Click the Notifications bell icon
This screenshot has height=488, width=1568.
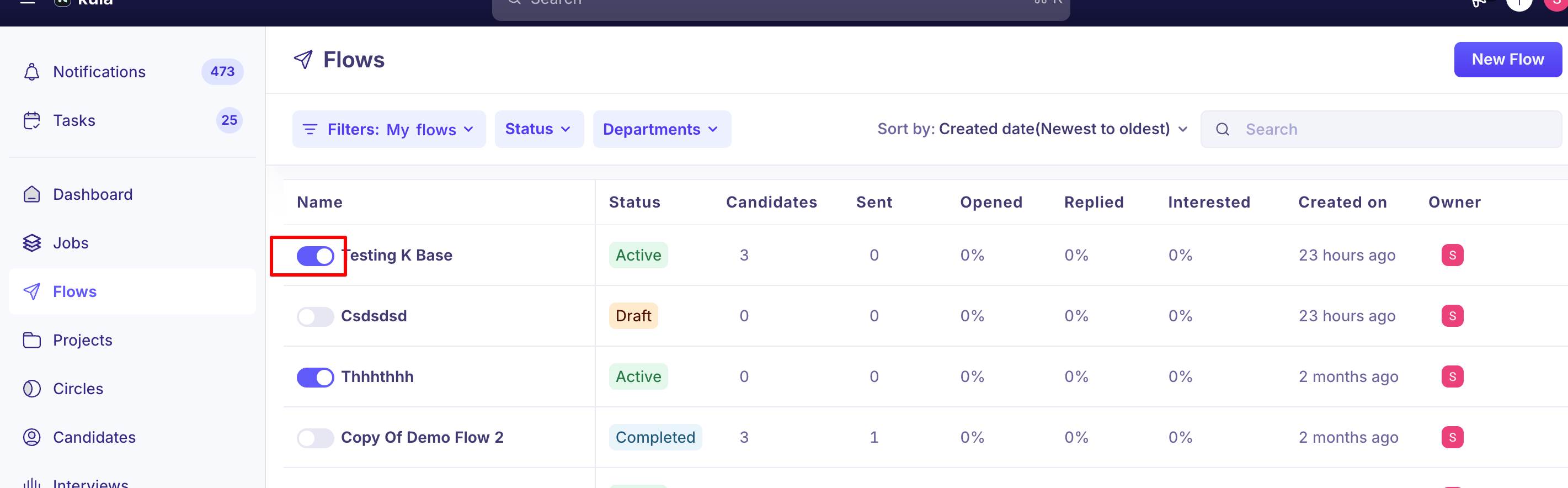tap(31, 72)
